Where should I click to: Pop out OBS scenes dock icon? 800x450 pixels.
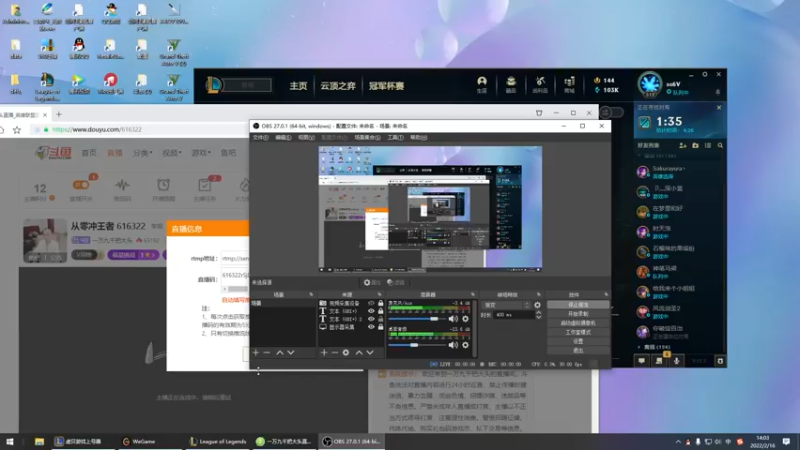pyautogui.click(x=311, y=294)
